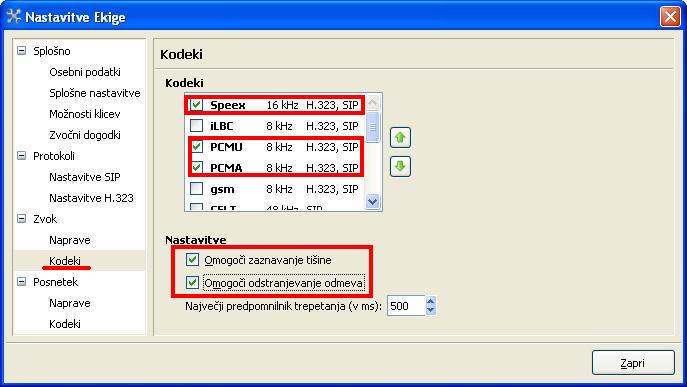Toggle Omogoči odstranjevanje odmeva checkbox
Image resolution: width=687 pixels, height=387 pixels.
click(x=192, y=282)
